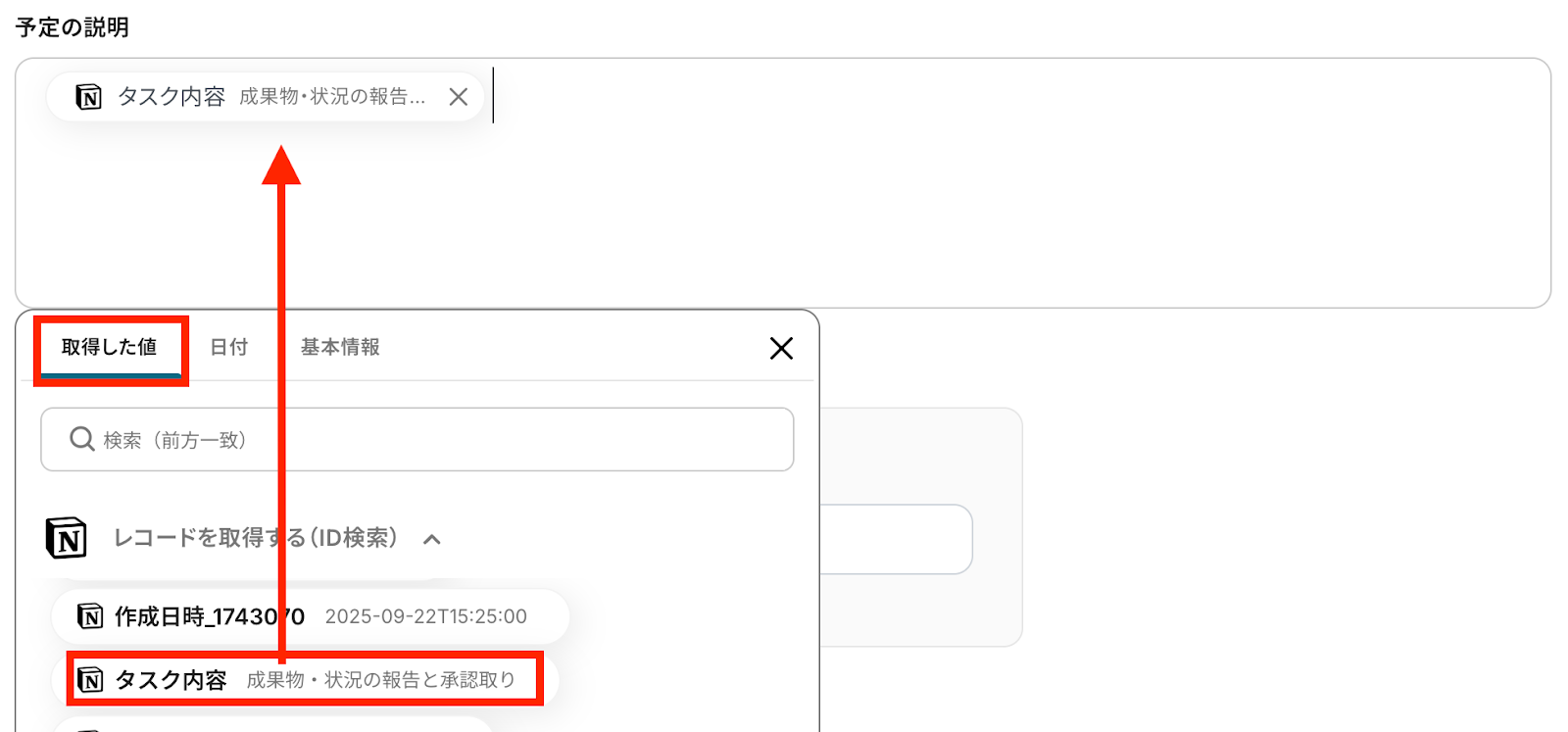1568x732 pixels.
Task: Close the value picker popup
Action: 781,348
